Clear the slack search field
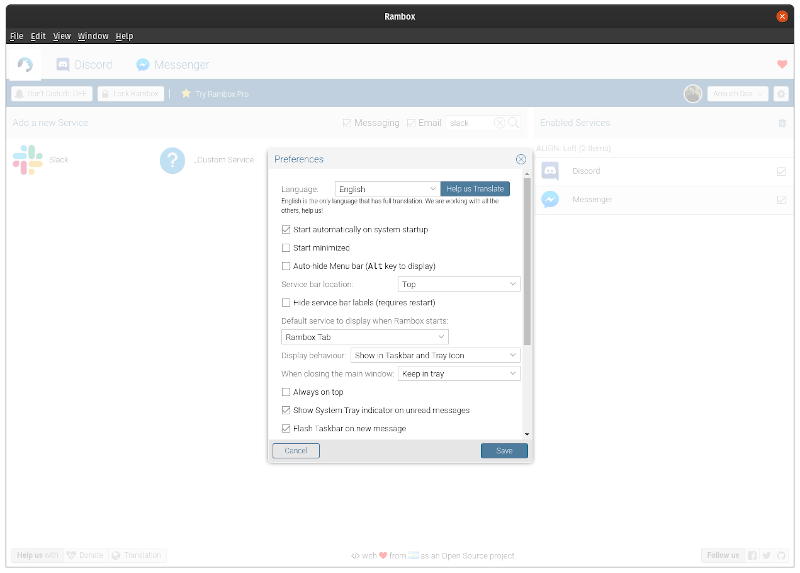The image size is (800, 573). pos(499,123)
